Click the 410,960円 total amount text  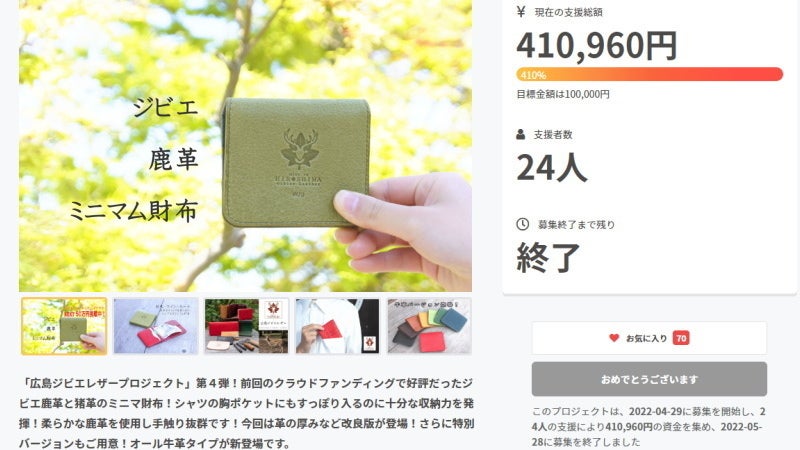[x=596, y=45]
